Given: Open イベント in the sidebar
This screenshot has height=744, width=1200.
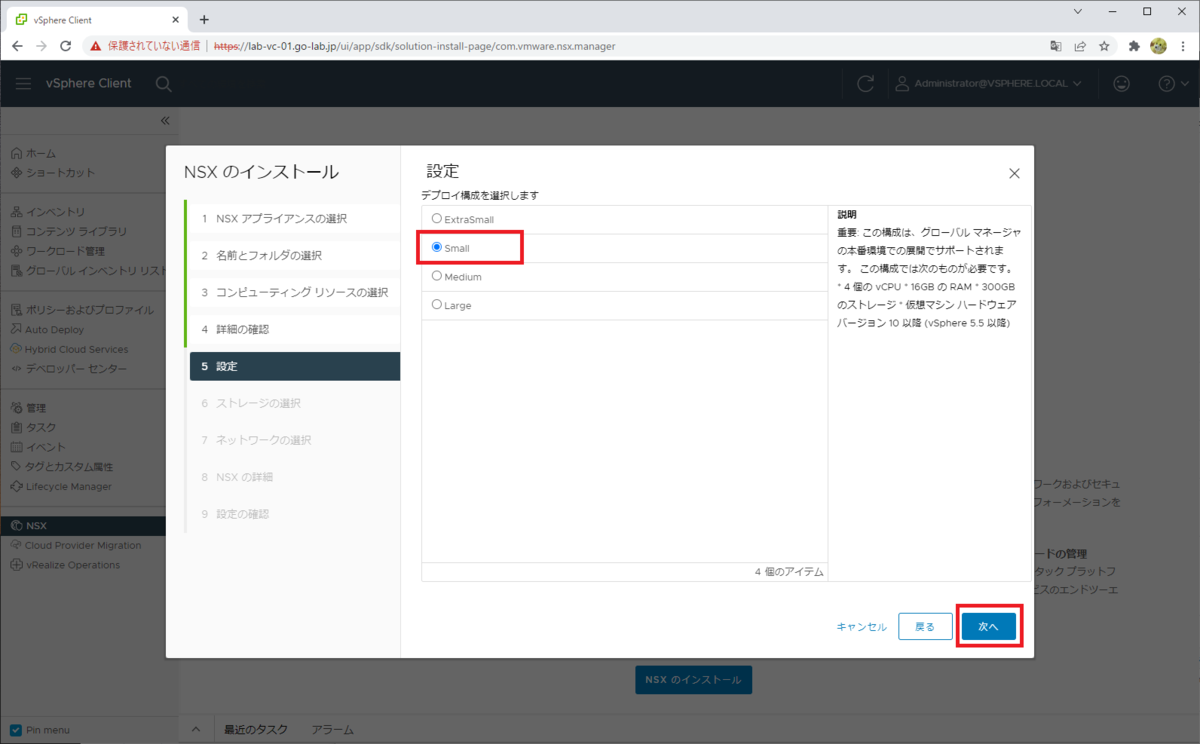Looking at the screenshot, I should (38, 447).
